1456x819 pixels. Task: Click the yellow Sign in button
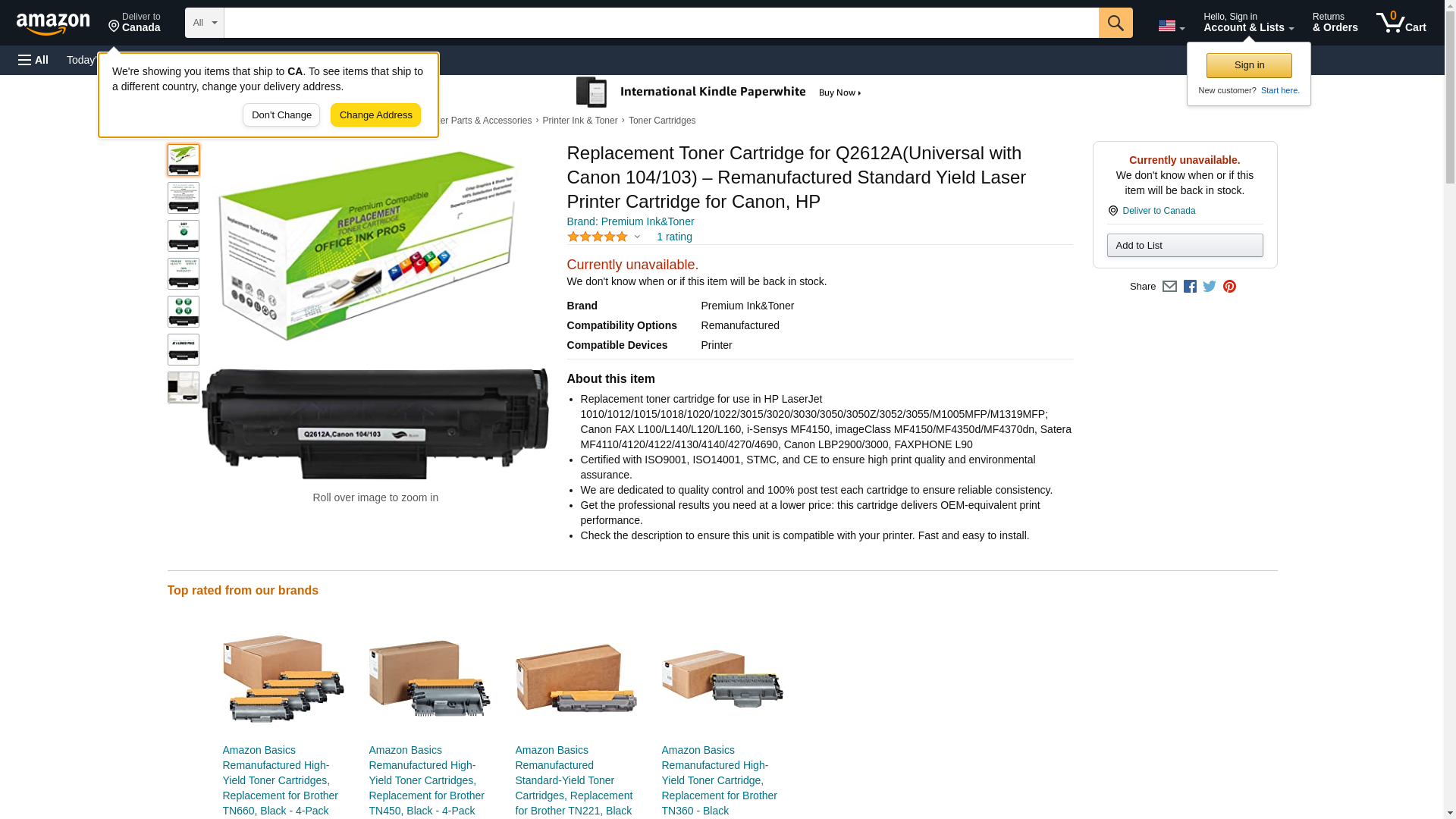click(1249, 65)
